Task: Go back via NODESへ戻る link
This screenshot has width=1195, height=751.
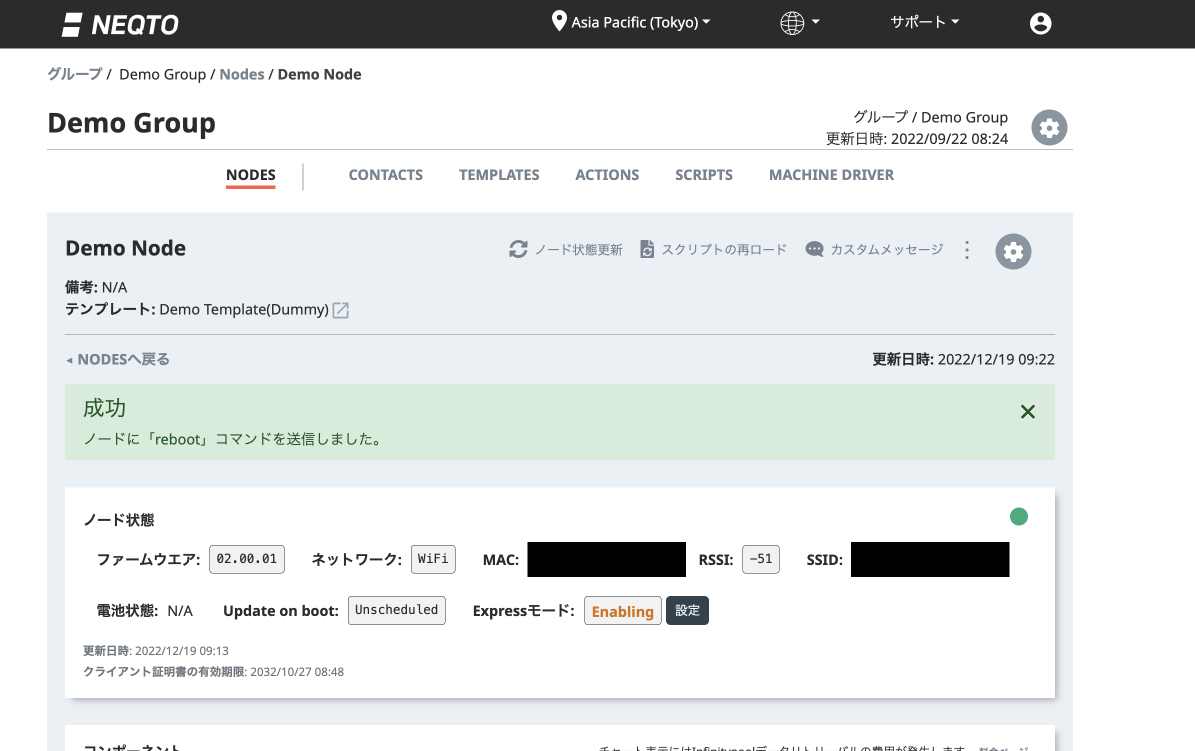Action: coord(118,359)
